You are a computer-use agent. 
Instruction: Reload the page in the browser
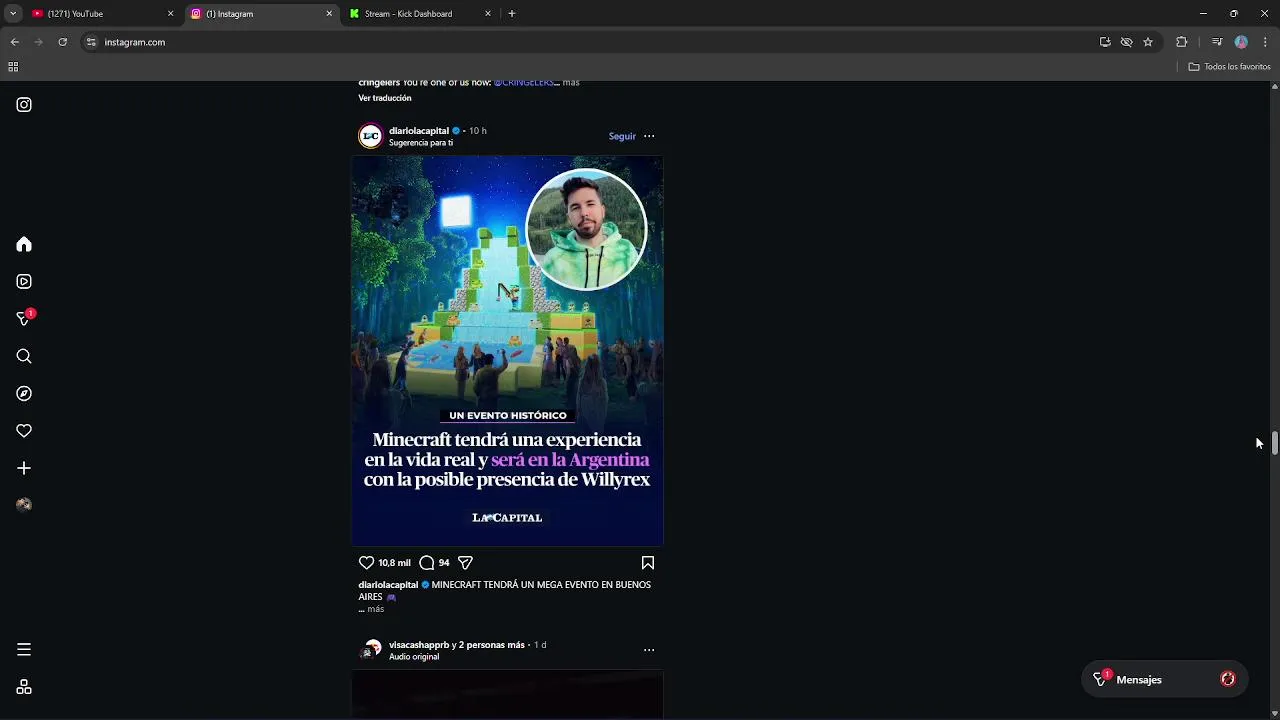(62, 42)
